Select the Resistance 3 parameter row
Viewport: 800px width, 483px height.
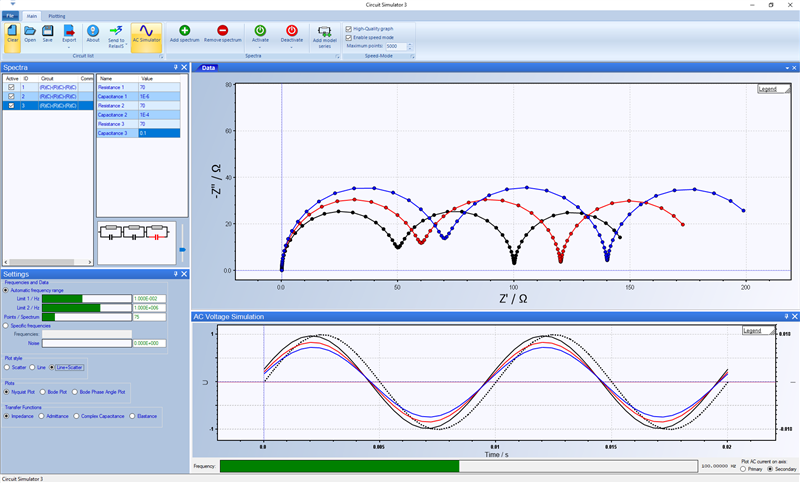pyautogui.click(x=138, y=124)
